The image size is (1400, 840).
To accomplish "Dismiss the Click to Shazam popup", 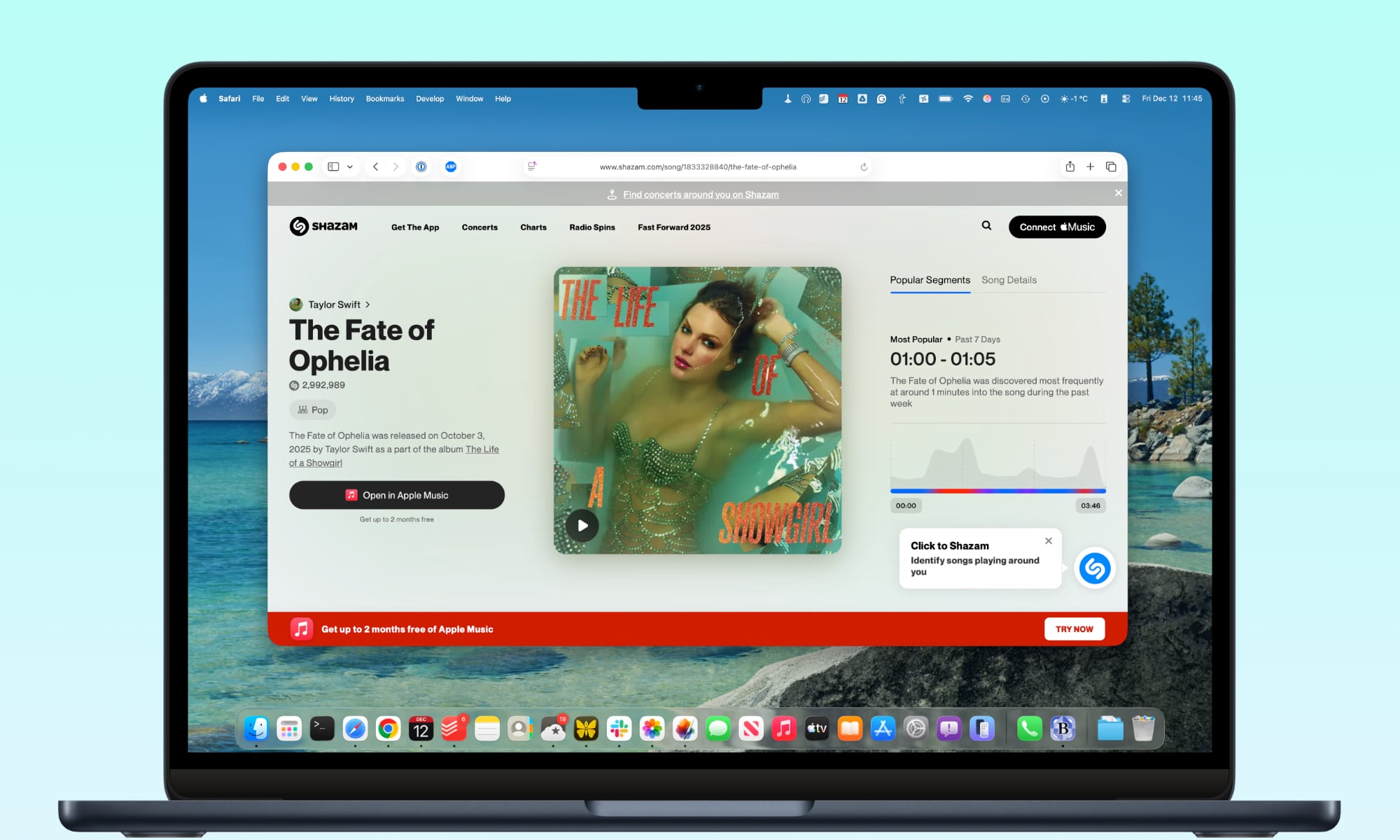I will [1048, 540].
